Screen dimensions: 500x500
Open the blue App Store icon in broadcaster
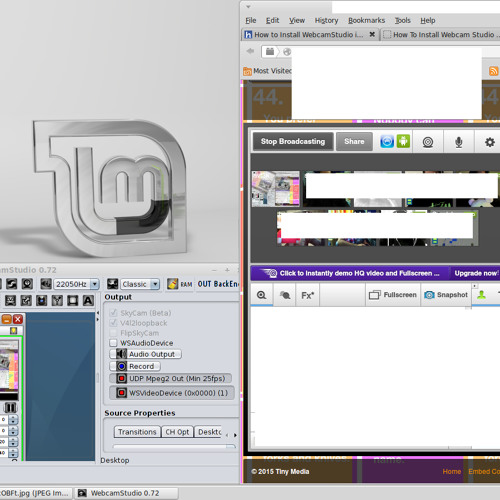[387, 142]
